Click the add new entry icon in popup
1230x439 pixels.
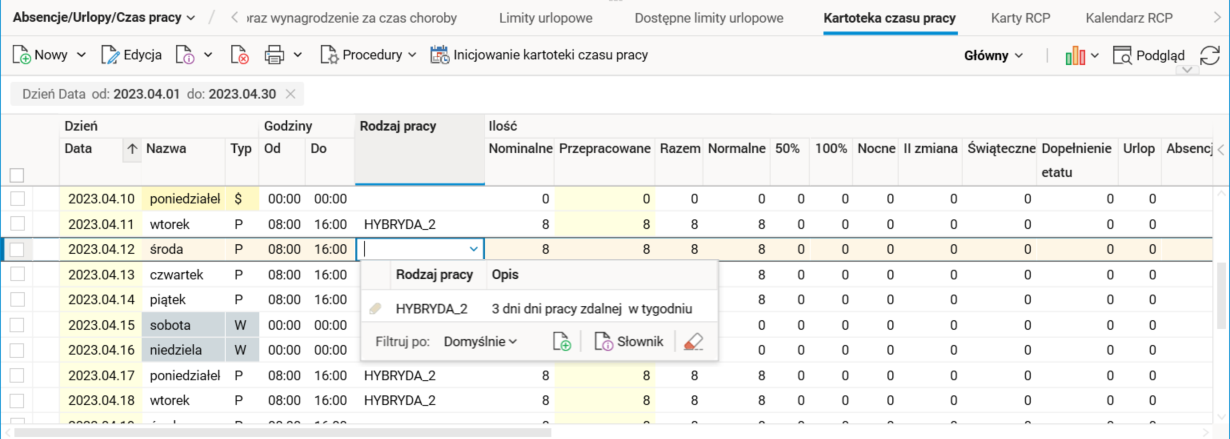[x=562, y=342]
